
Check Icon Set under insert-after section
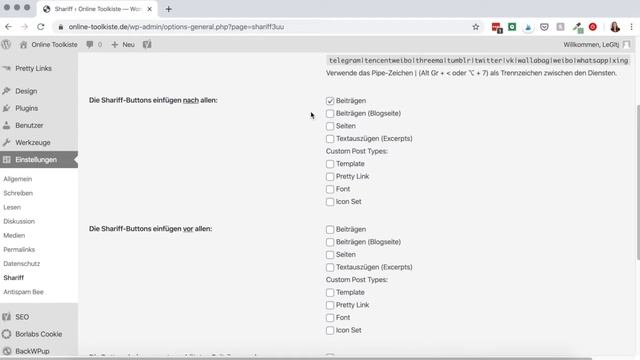pos(330,202)
